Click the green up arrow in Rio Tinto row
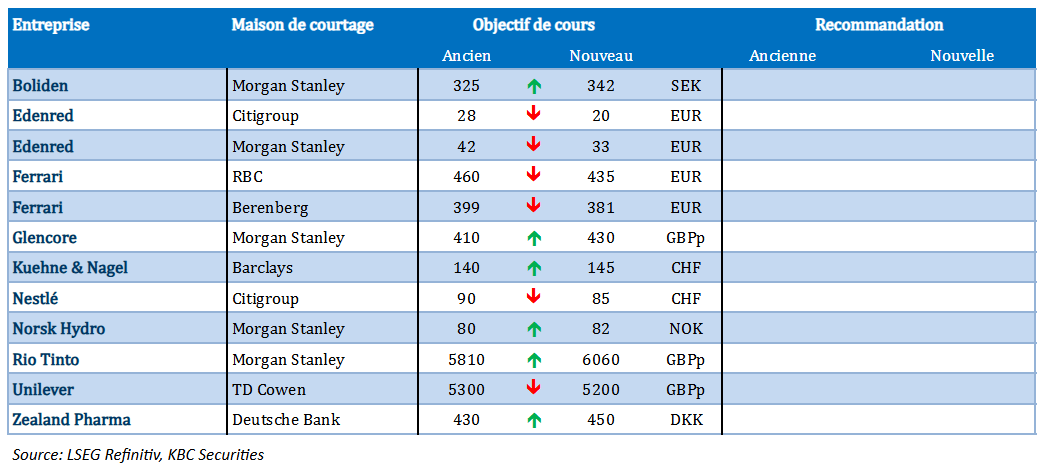1039x465 pixels. 534,360
